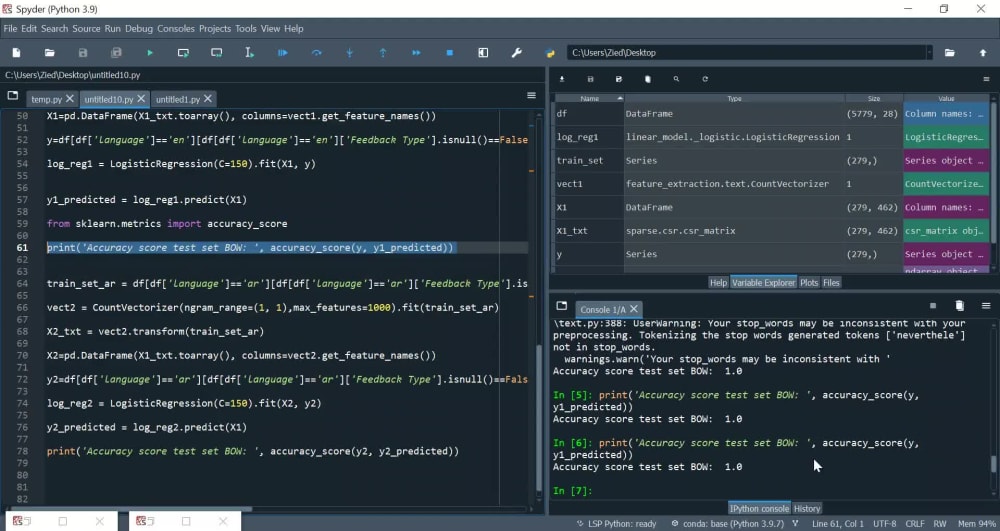Image resolution: width=1000 pixels, height=531 pixels.
Task: Import data in Variable Explorer
Action: (x=562, y=79)
